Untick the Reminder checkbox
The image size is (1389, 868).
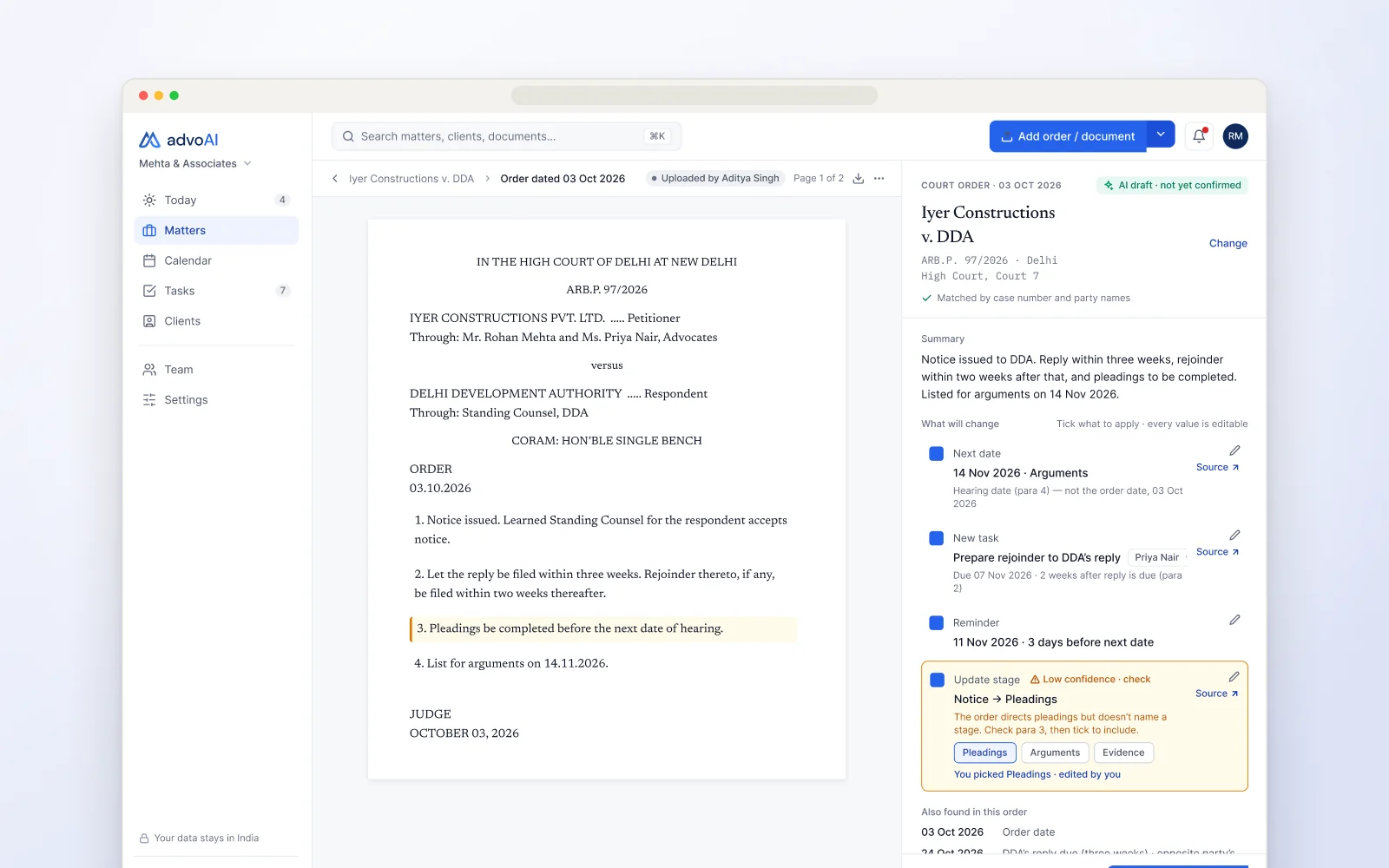(x=937, y=622)
